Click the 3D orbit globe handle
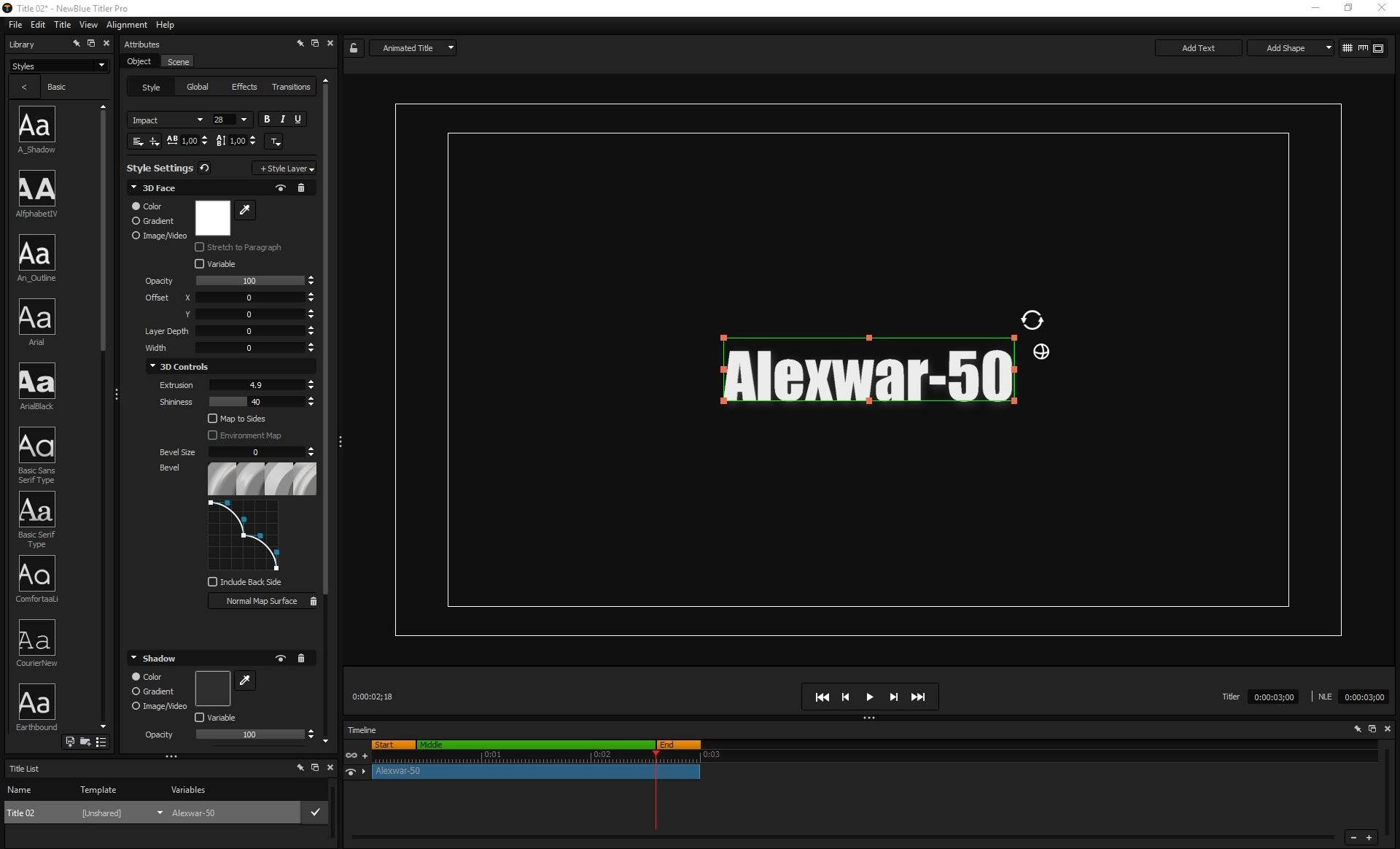The image size is (1400, 849). (1041, 352)
